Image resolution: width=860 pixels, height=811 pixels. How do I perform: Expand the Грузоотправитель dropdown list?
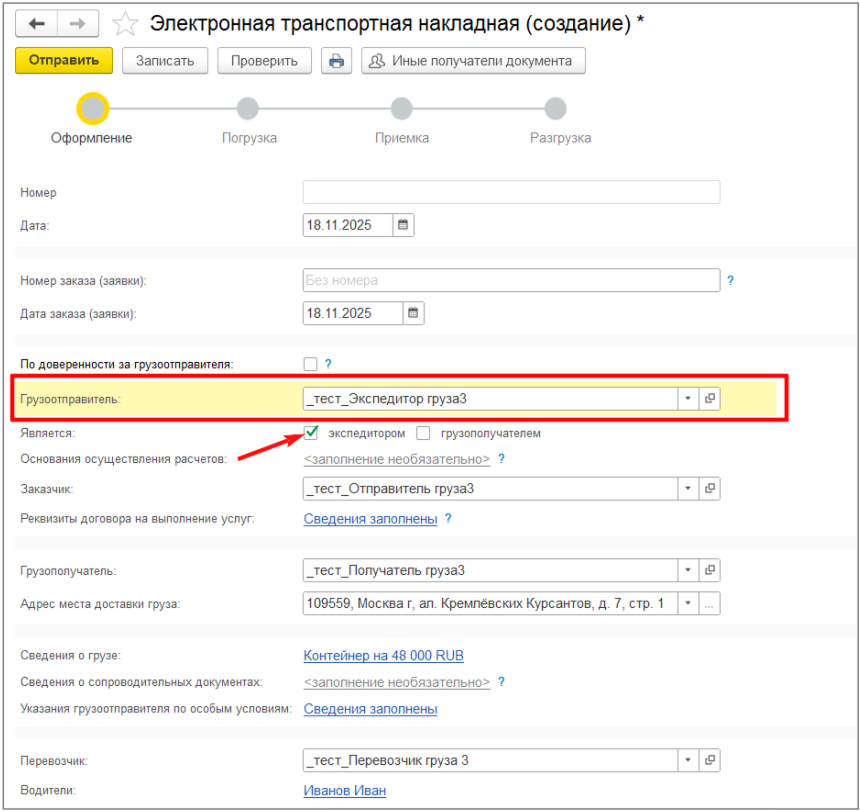(688, 398)
